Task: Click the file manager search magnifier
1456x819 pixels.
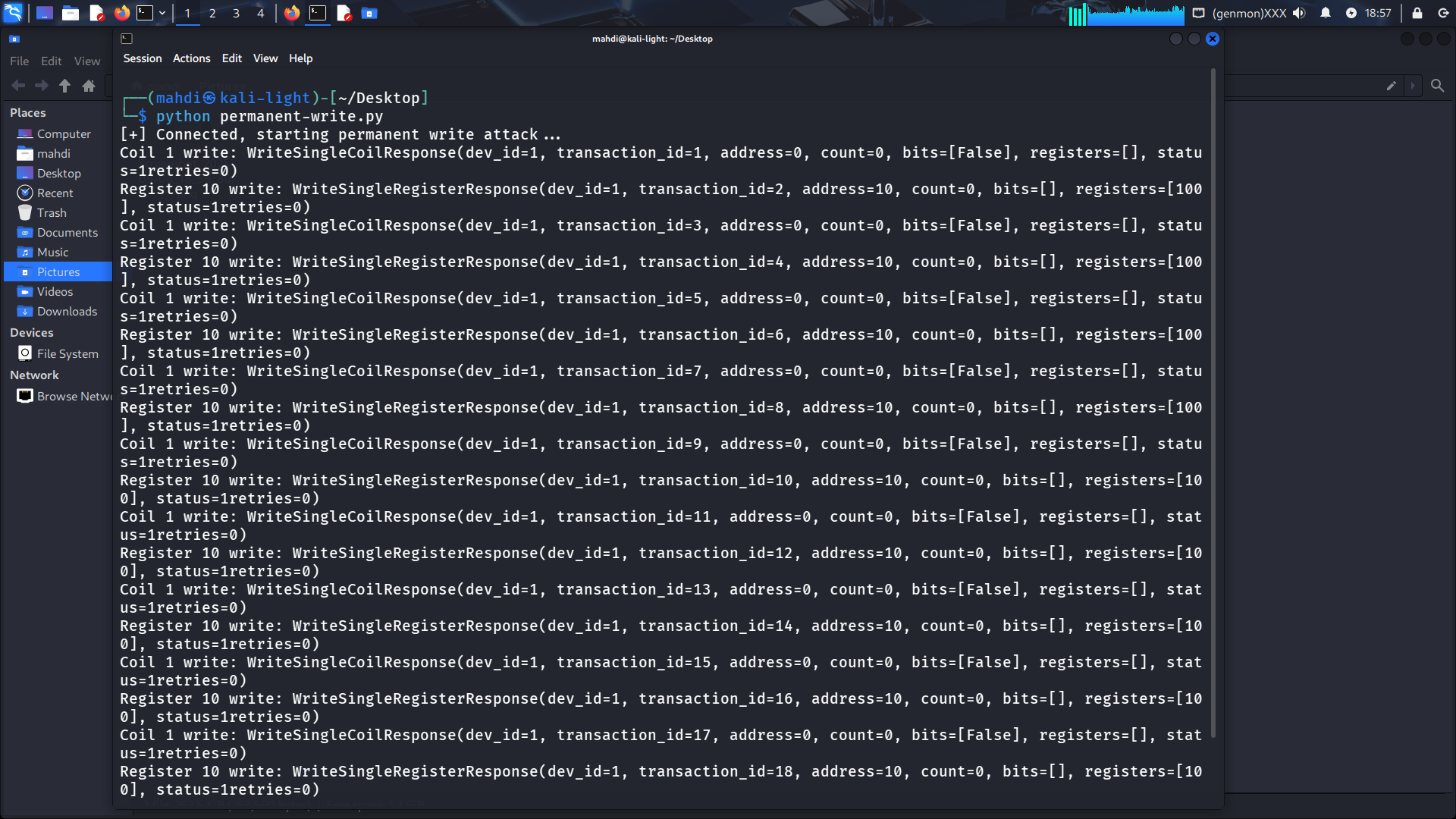Action: 1437,86
